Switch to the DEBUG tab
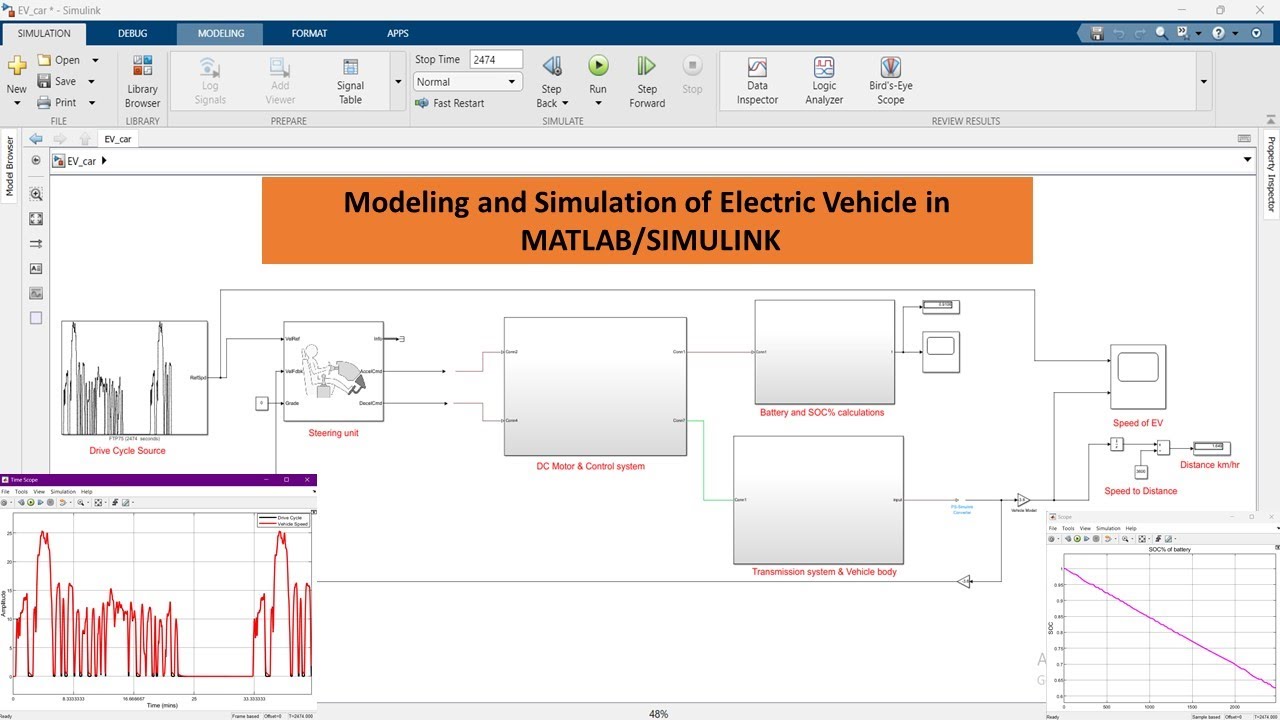 tap(132, 33)
